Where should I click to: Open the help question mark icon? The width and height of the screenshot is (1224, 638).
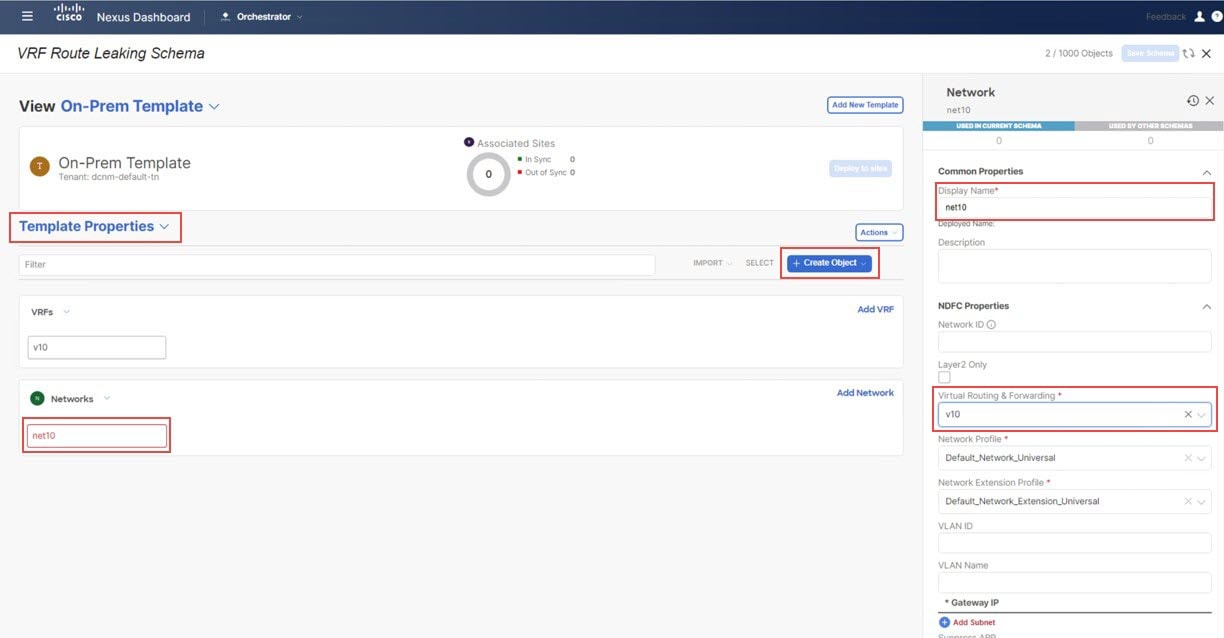(1215, 17)
